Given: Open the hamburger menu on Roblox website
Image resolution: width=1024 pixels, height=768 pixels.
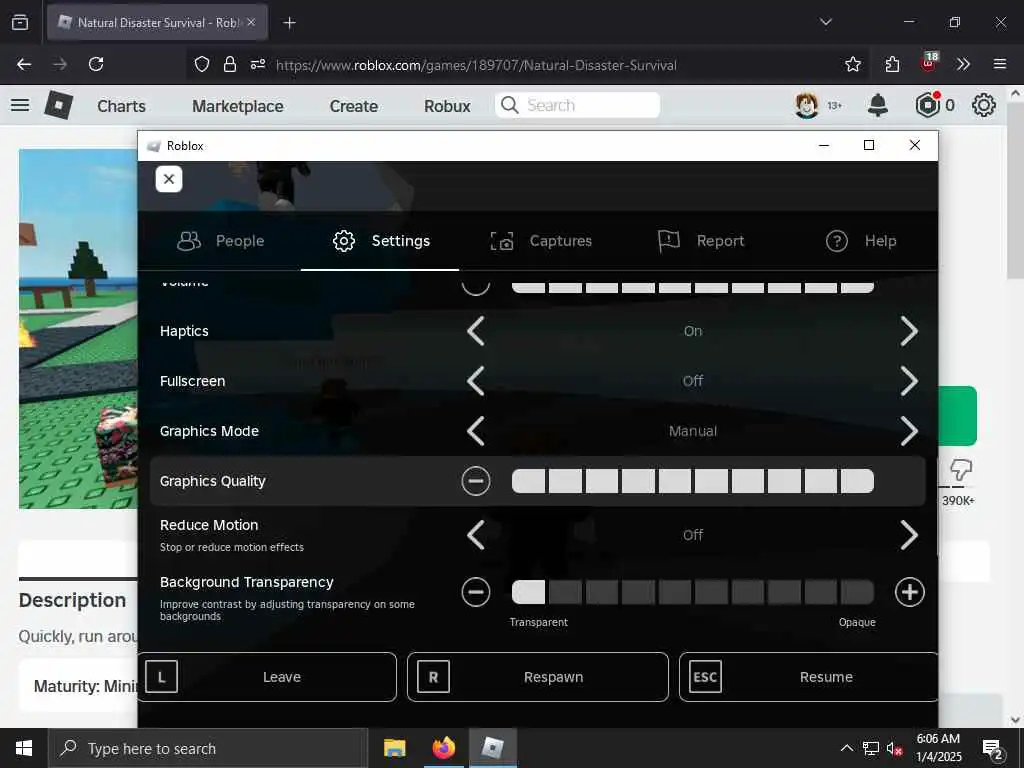Looking at the screenshot, I should (x=20, y=105).
